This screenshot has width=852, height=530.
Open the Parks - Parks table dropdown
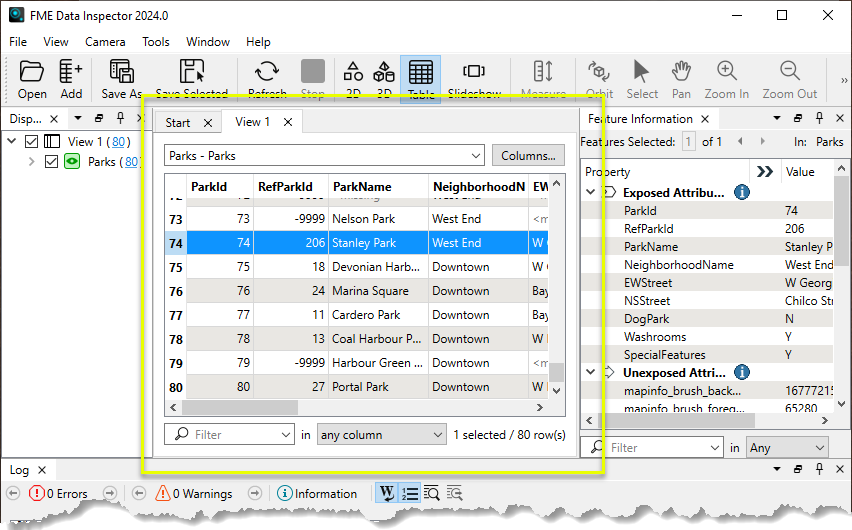[x=324, y=156]
